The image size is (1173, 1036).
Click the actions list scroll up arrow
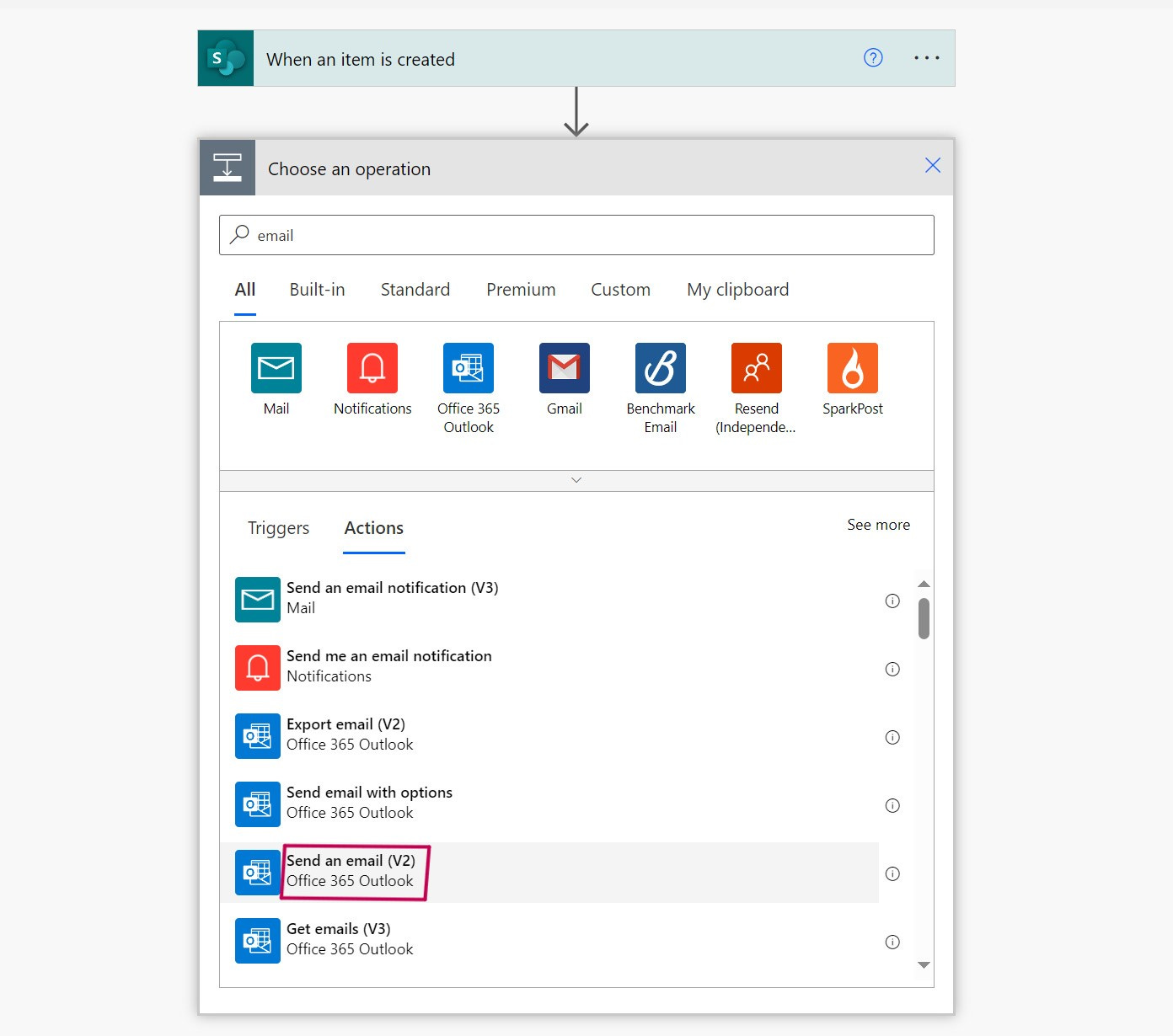tap(924, 584)
